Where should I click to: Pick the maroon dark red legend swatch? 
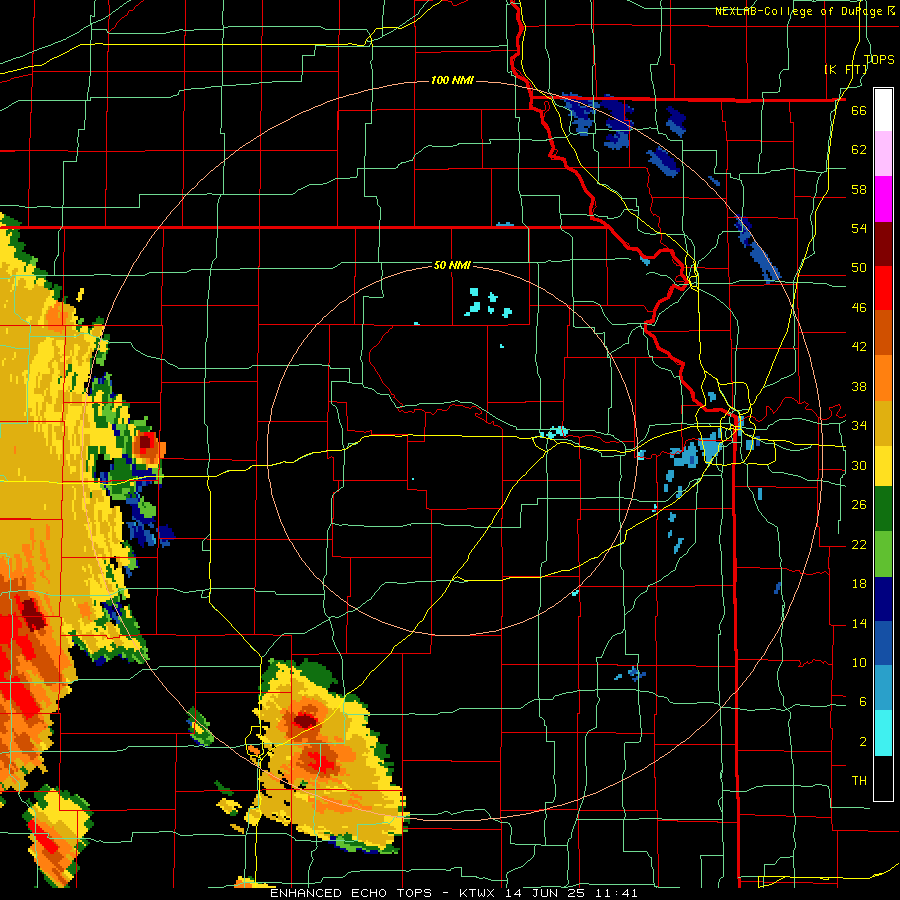point(883,244)
